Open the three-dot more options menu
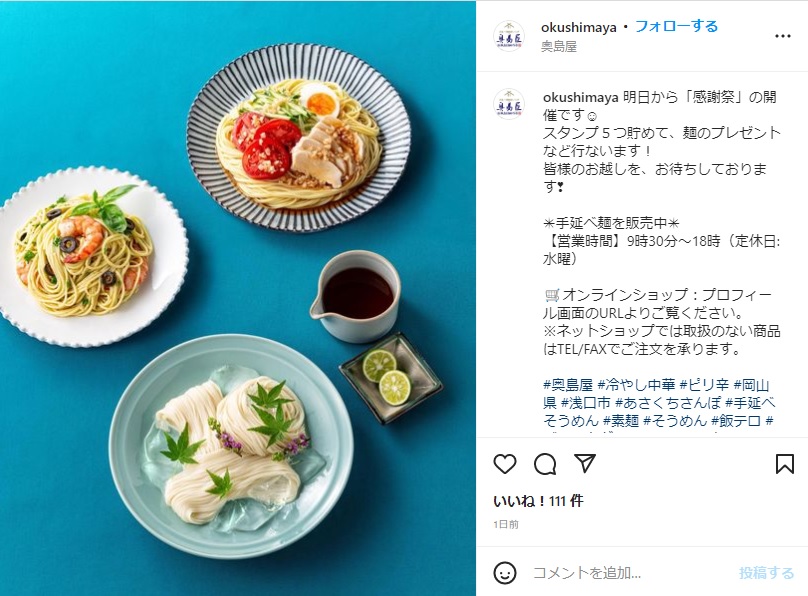Screen dimensions: 808x596 point(783,36)
